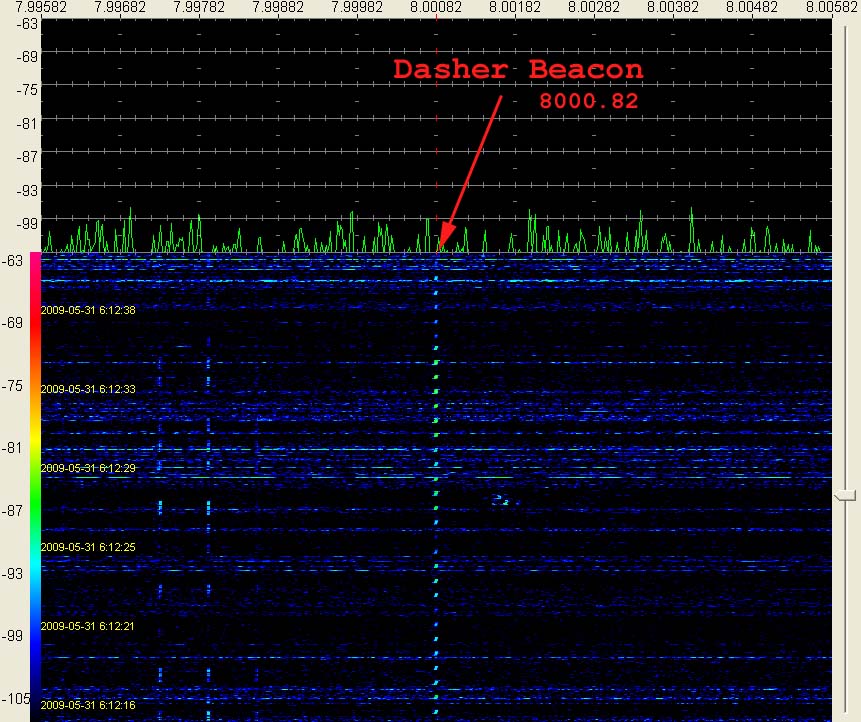Click frequency label 7.99582
Viewport: 861px width, 722px height.
(41, 7)
